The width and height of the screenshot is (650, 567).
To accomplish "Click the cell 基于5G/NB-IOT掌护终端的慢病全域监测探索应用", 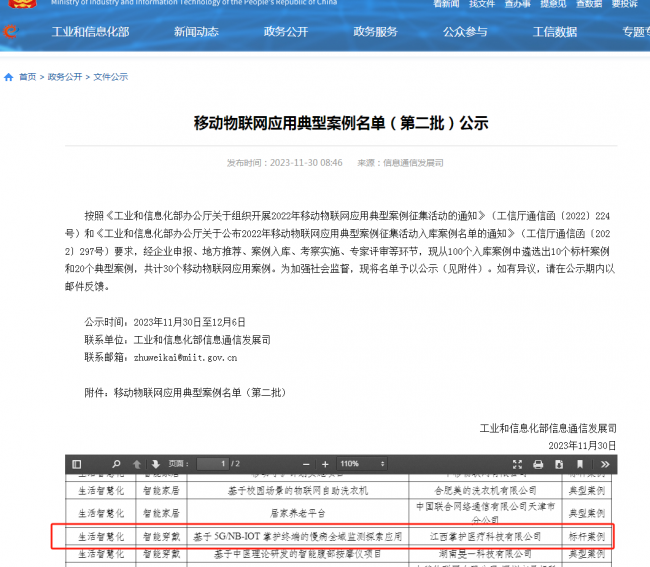I will point(298,537).
